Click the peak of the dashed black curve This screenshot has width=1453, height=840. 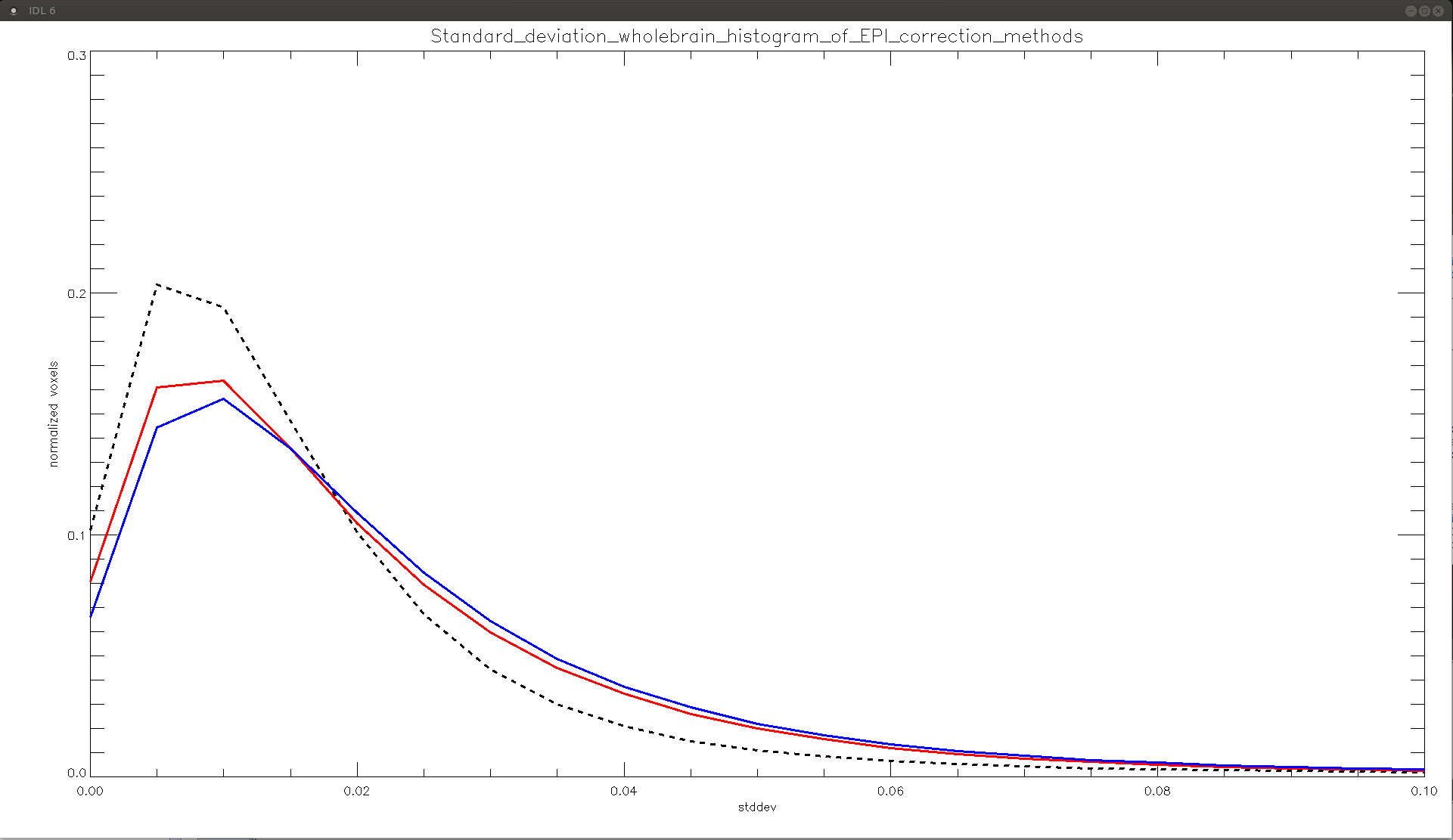pyautogui.click(x=157, y=285)
